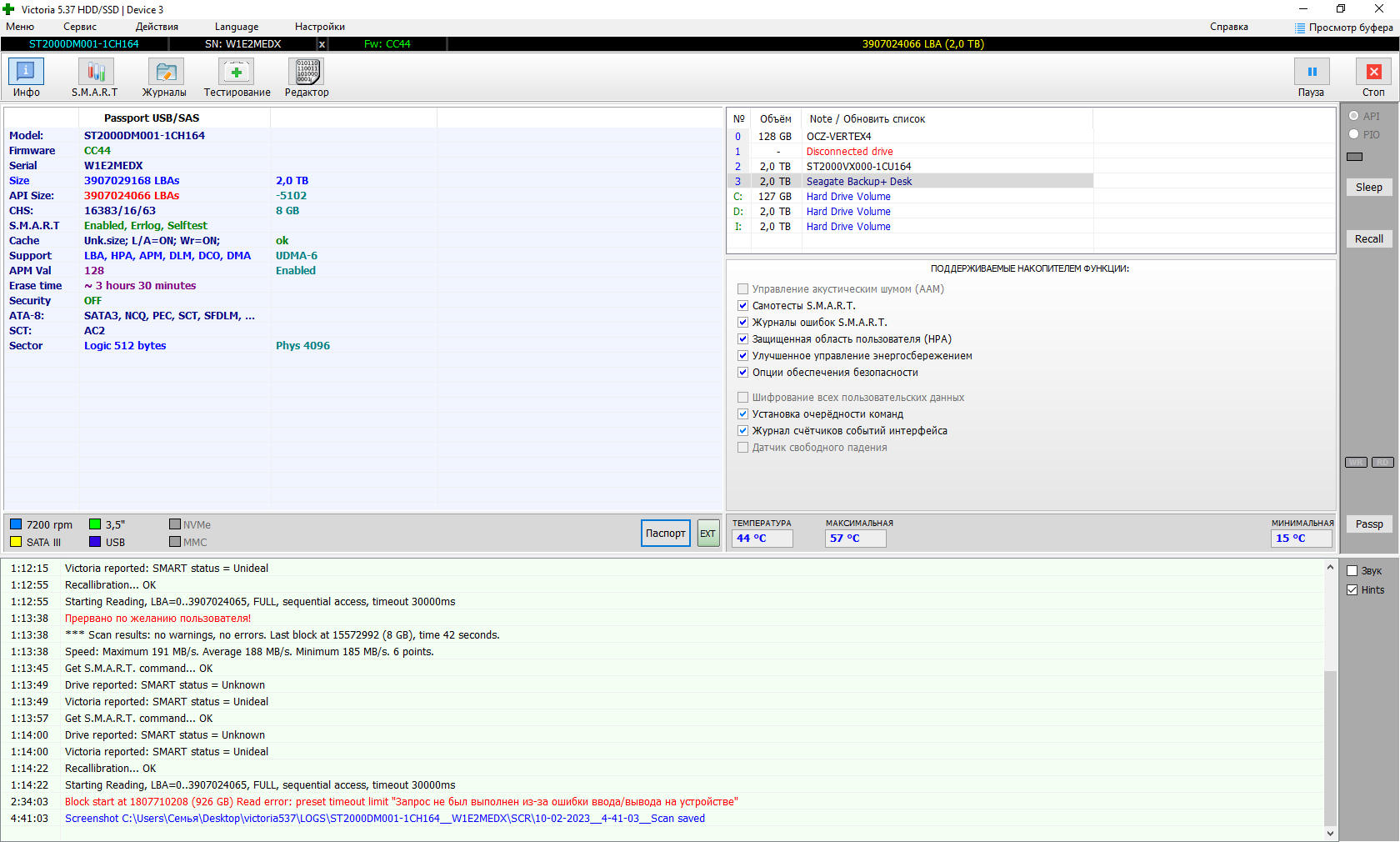This screenshot has height=842, width=1400.
Task: Open the Журналы logs tool
Action: click(x=165, y=72)
